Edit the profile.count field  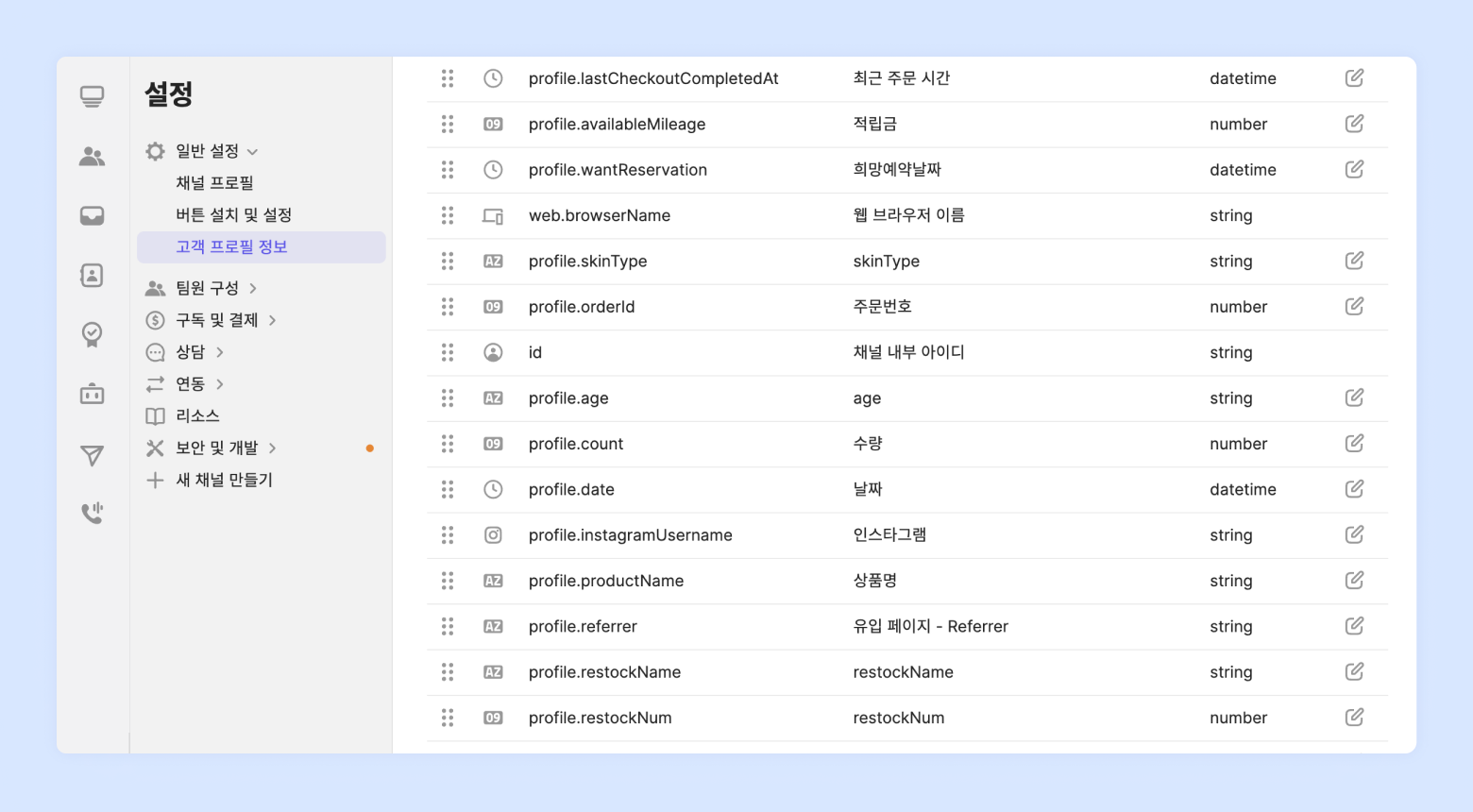1354,444
